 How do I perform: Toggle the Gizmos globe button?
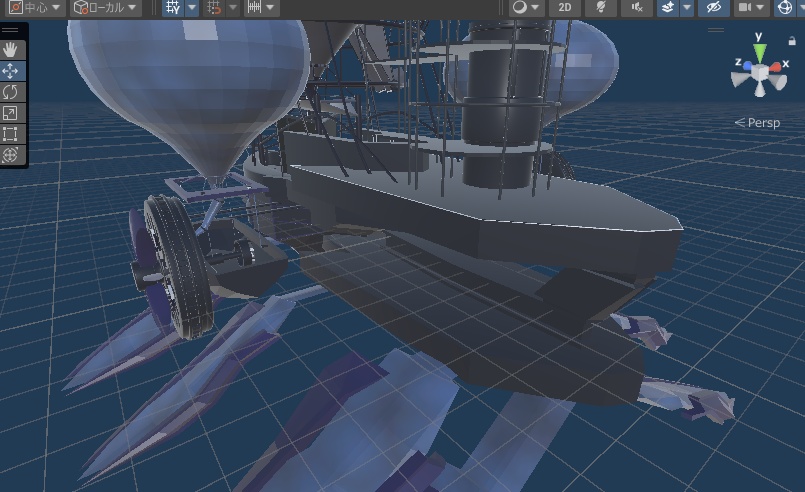(785, 8)
